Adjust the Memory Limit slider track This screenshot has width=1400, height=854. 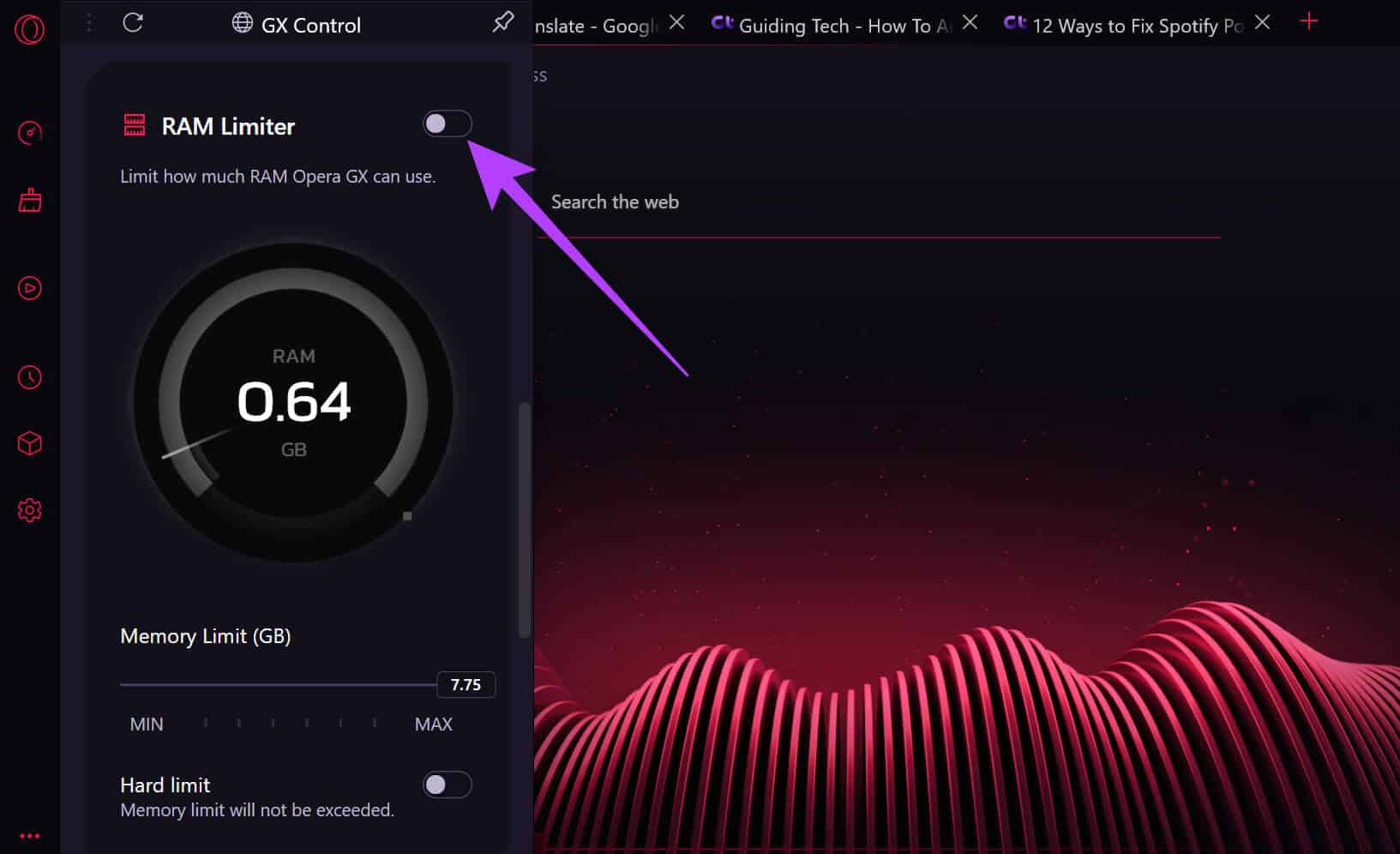click(279, 684)
